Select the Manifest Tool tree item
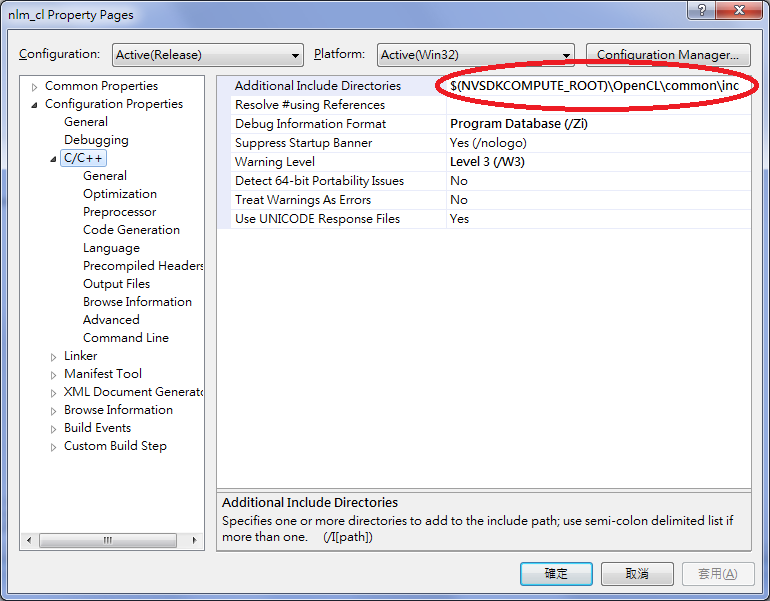This screenshot has width=770, height=601. coord(103,374)
